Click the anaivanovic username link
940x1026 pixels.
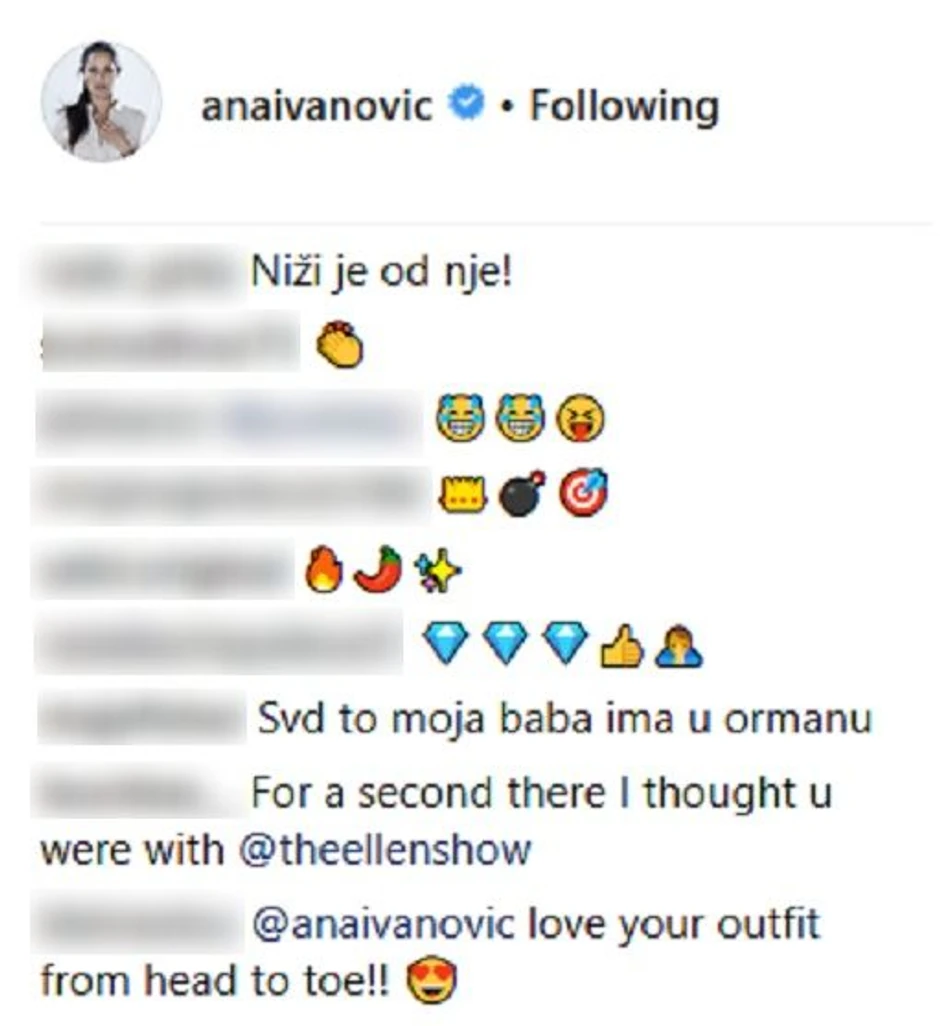[x=317, y=106]
